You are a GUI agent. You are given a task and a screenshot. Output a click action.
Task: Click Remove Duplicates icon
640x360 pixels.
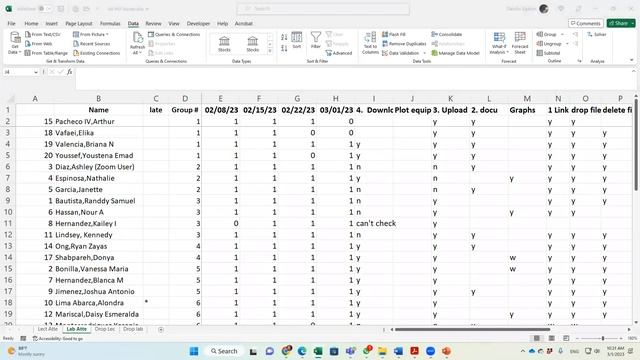[x=385, y=44]
